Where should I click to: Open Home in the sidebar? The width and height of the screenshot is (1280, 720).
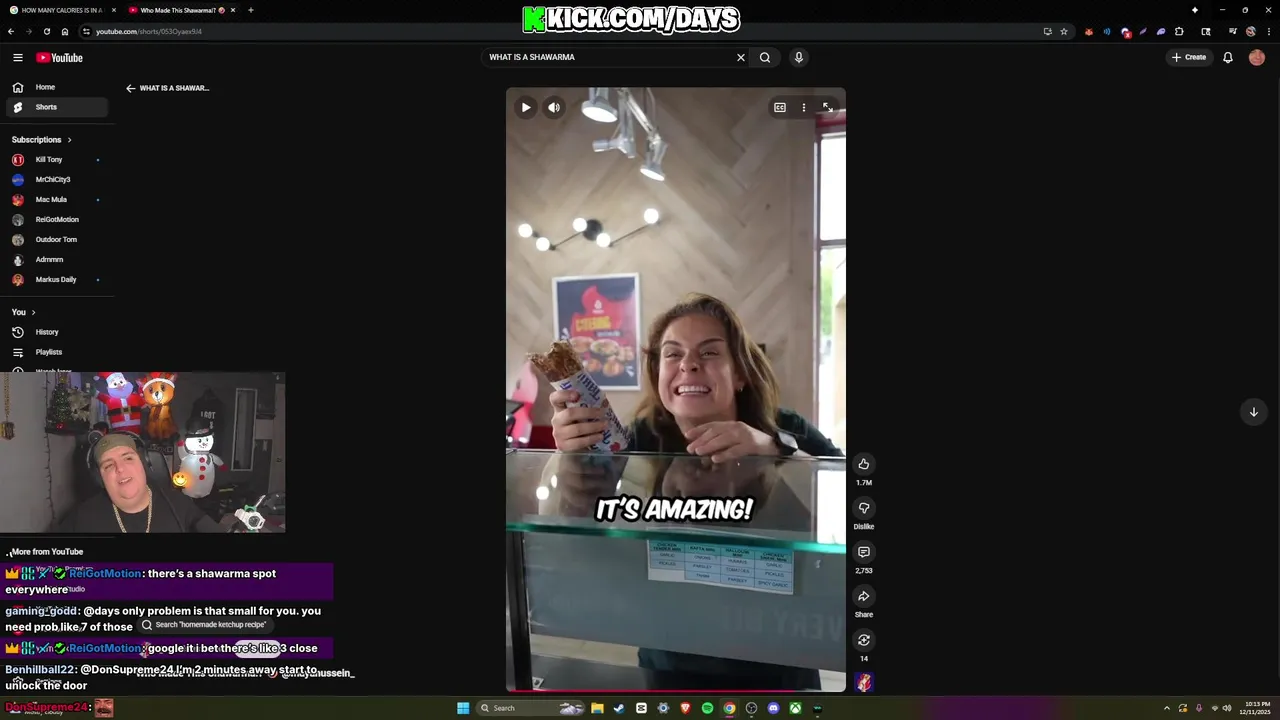(57, 87)
